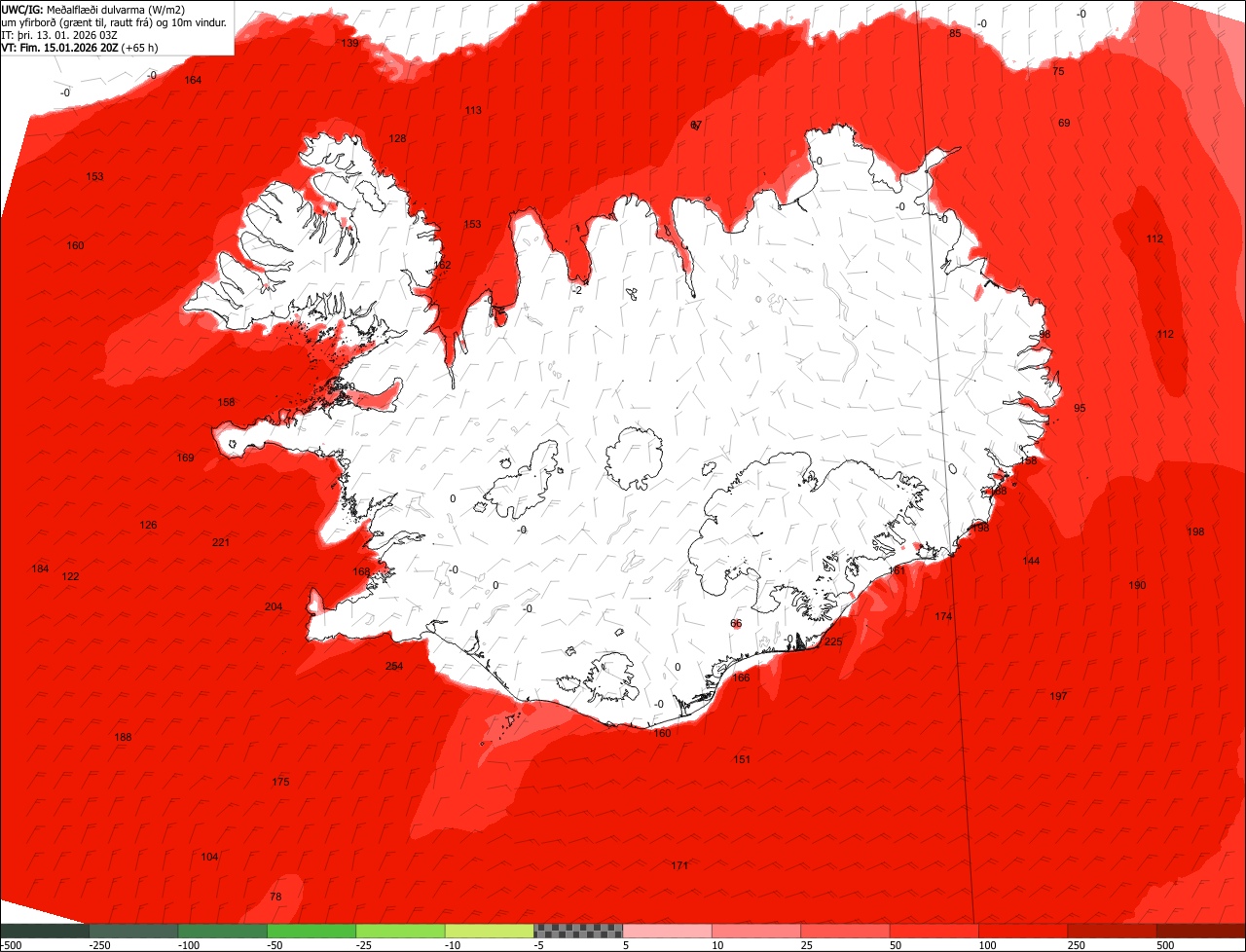Click the map value '78'
1246x952 pixels.
pyautogui.click(x=275, y=897)
